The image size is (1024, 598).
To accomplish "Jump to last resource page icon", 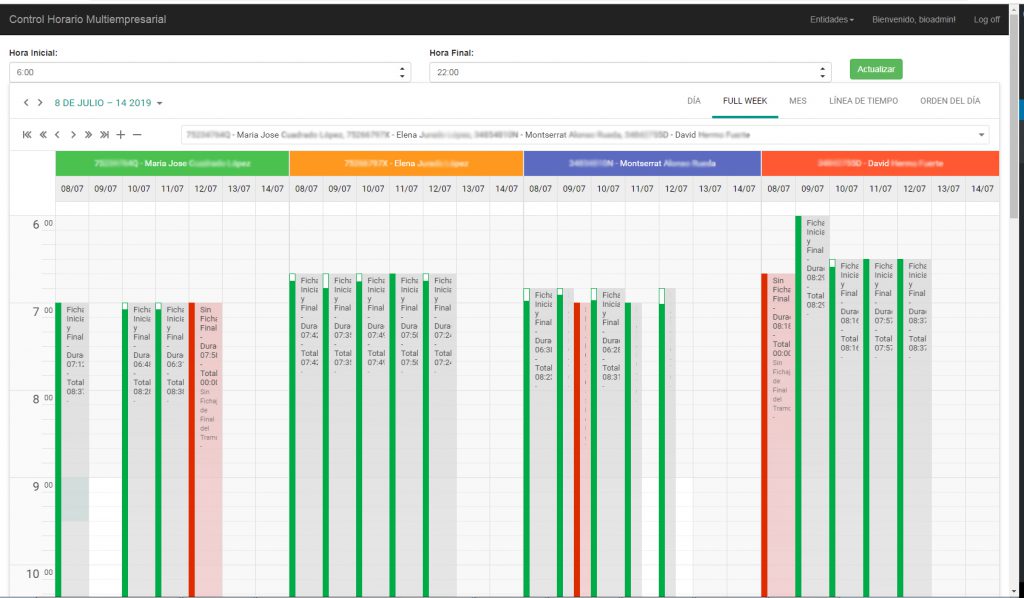I will [x=104, y=134].
